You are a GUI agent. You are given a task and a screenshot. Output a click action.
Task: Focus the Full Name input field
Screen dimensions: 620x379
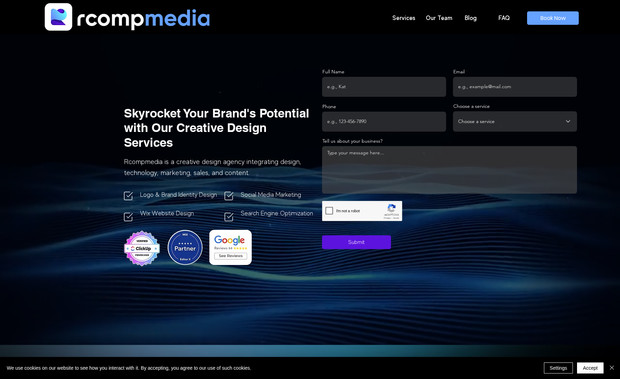tap(384, 87)
